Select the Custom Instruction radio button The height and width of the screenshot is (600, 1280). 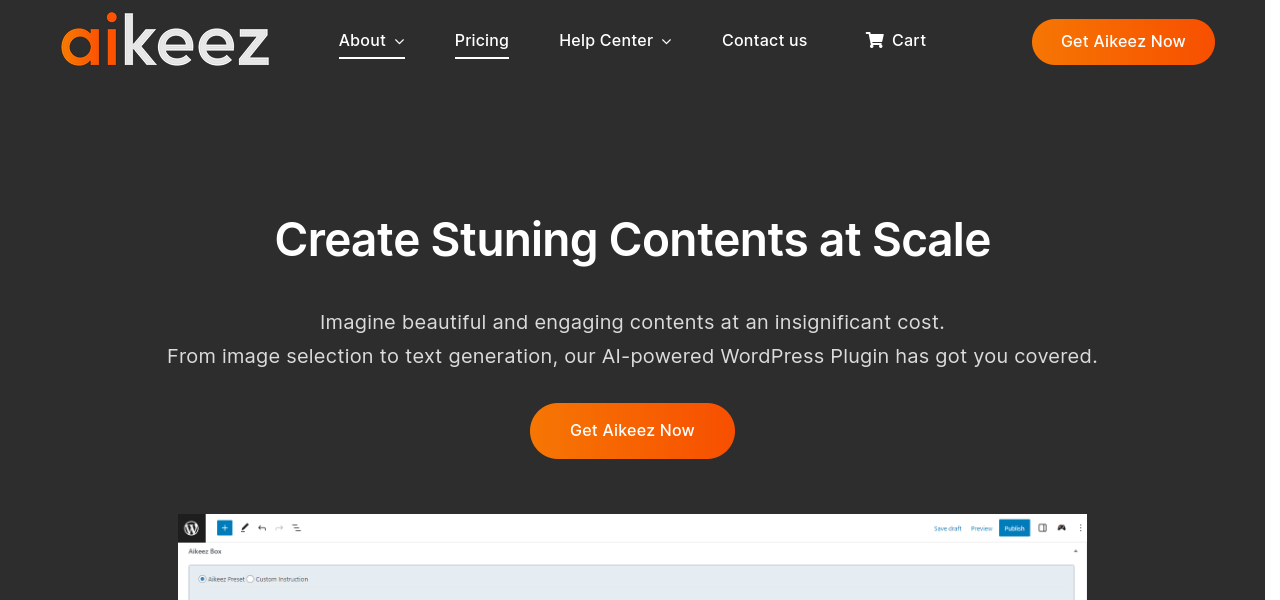click(250, 579)
